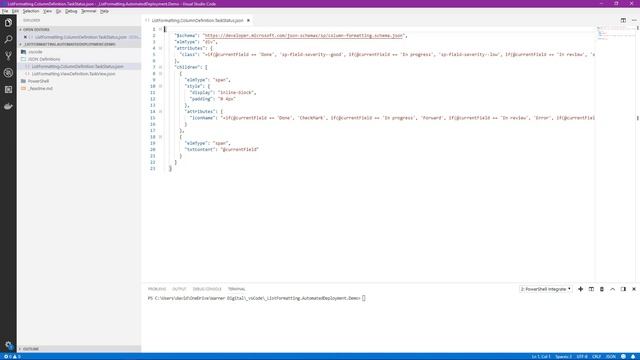
Task: Open the Explorer view in activity bar
Action: point(8,23)
